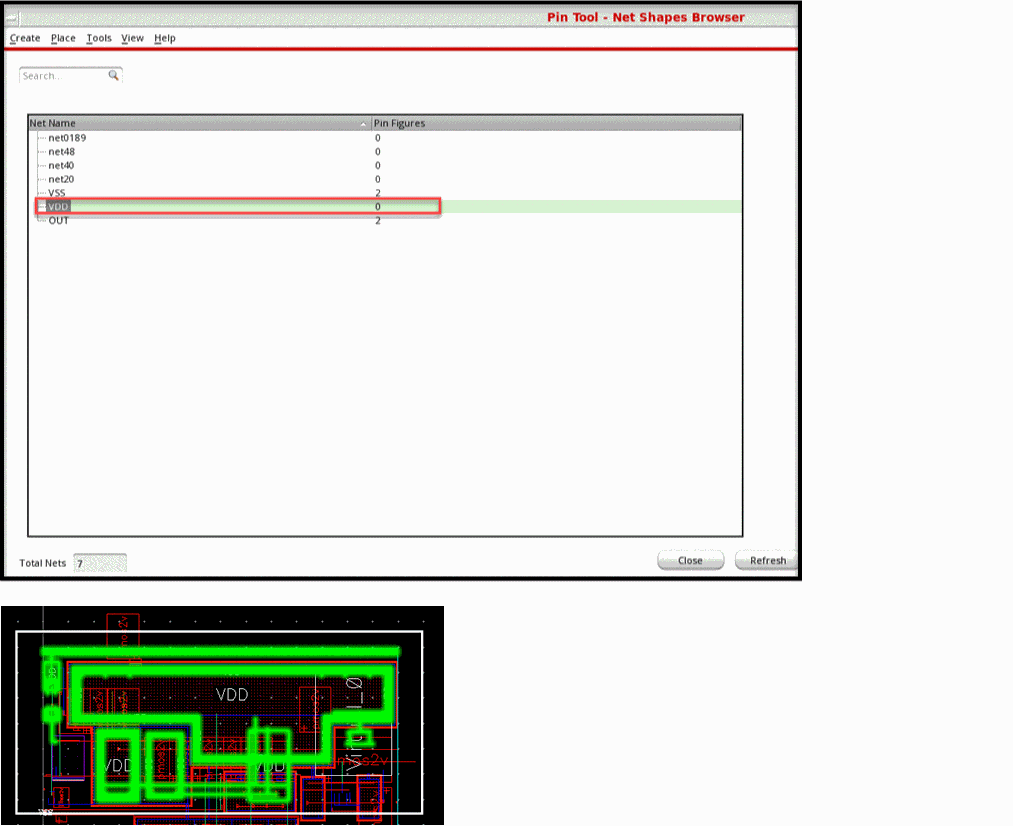Open the Help menu
Viewport: 1013px width, 826px height.
point(165,38)
